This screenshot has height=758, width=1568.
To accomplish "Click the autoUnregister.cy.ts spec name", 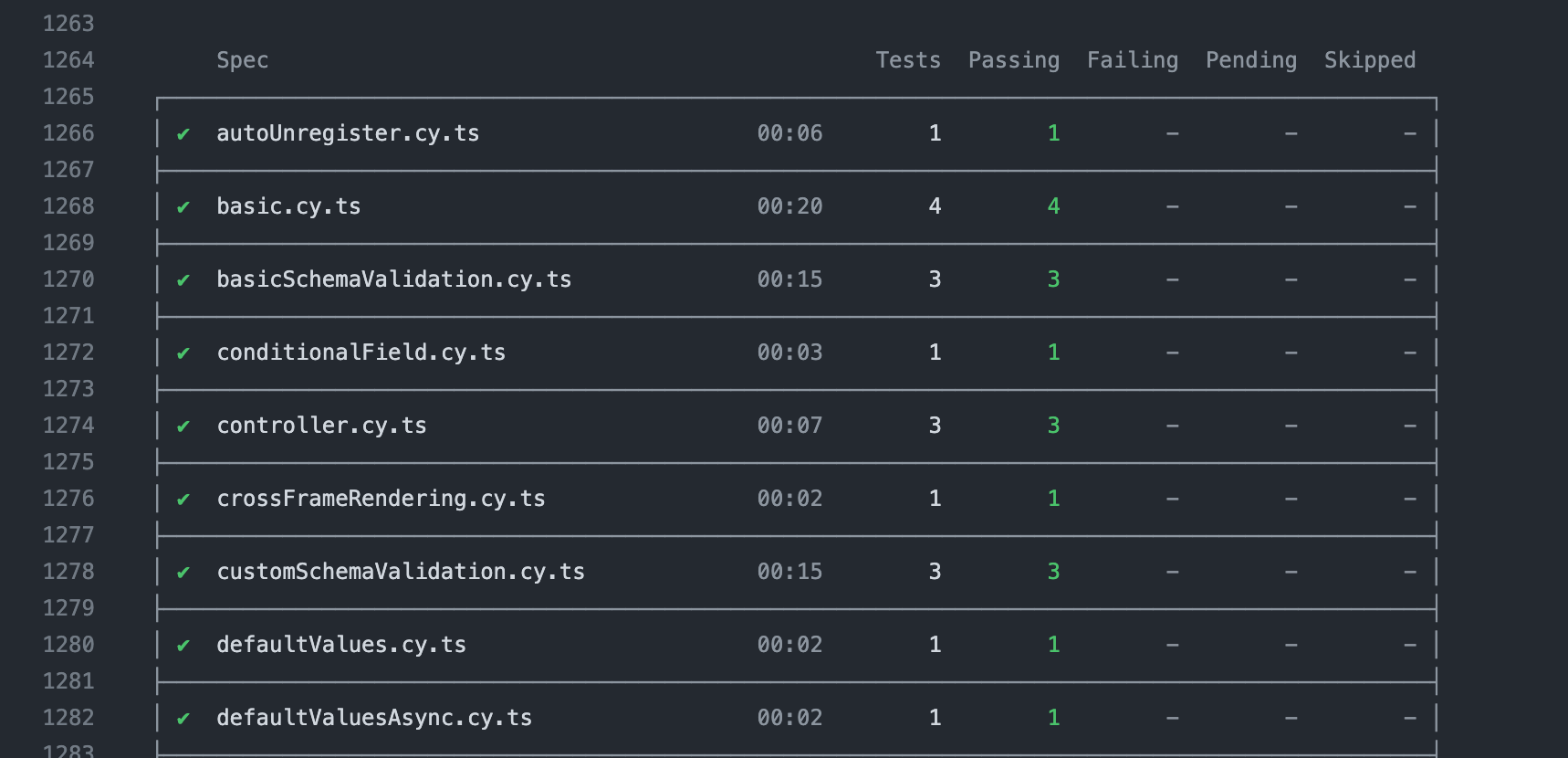I will point(348,133).
